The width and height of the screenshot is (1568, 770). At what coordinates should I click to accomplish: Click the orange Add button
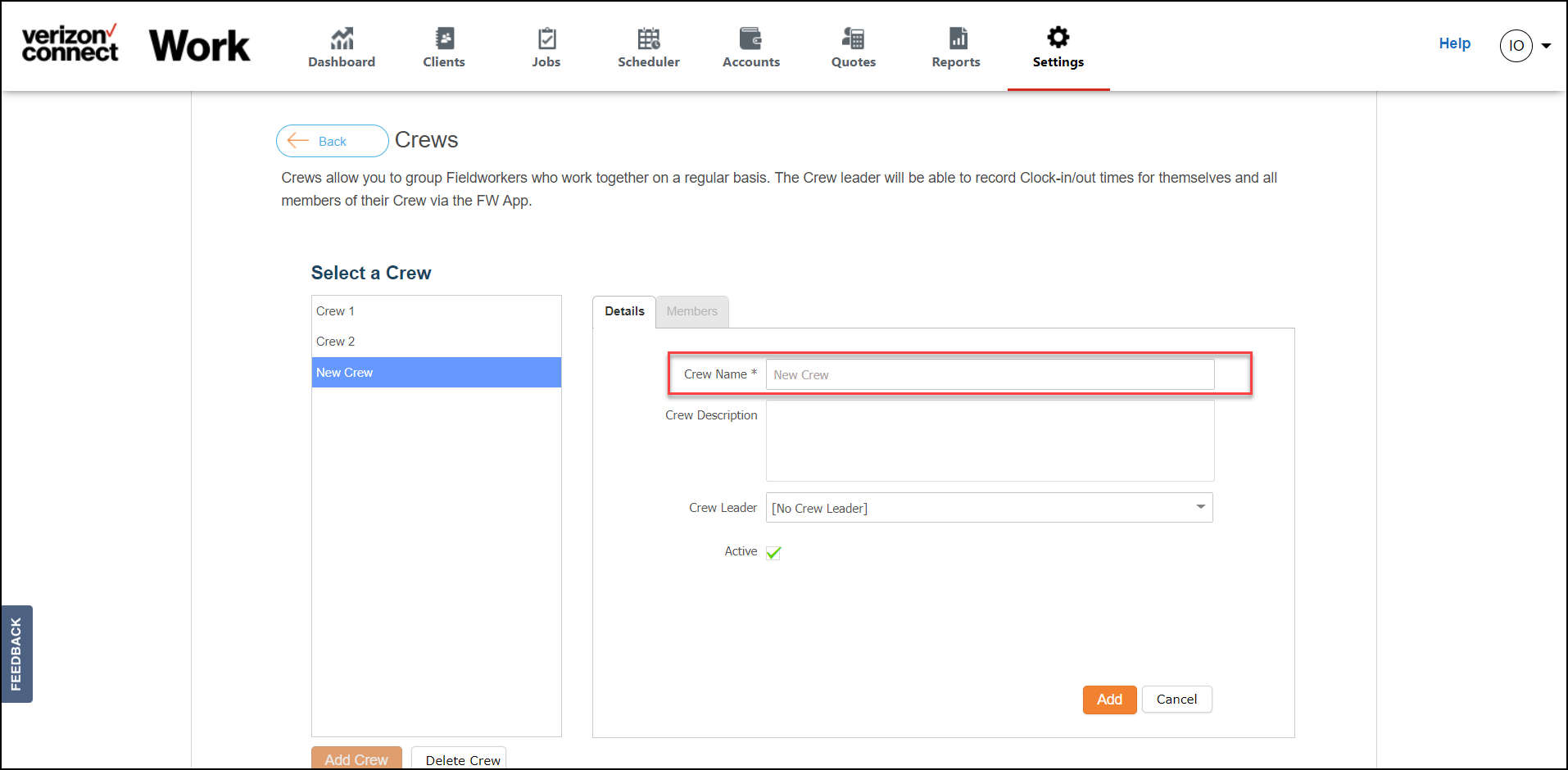[1109, 700]
